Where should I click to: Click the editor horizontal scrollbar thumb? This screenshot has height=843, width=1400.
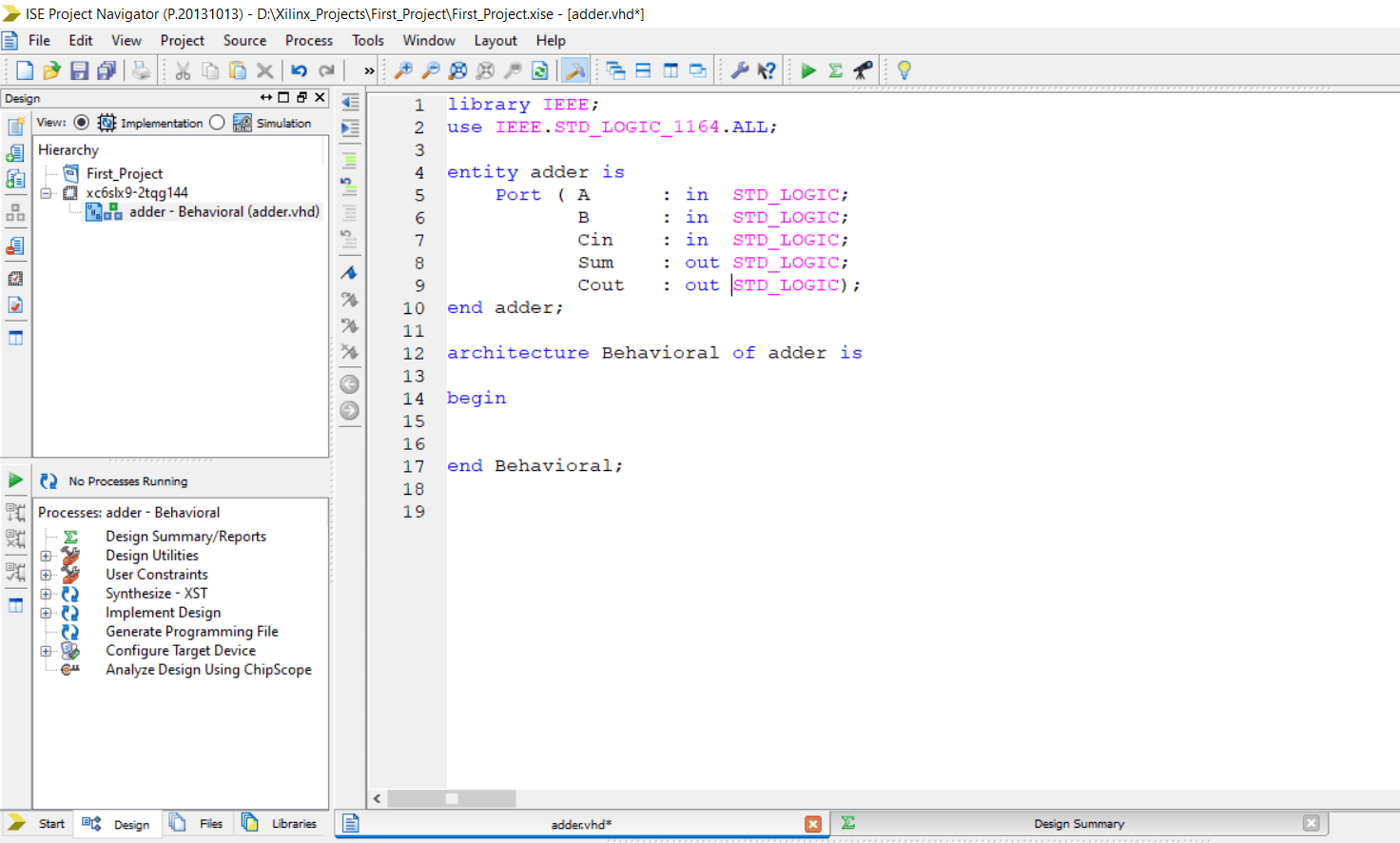[452, 798]
